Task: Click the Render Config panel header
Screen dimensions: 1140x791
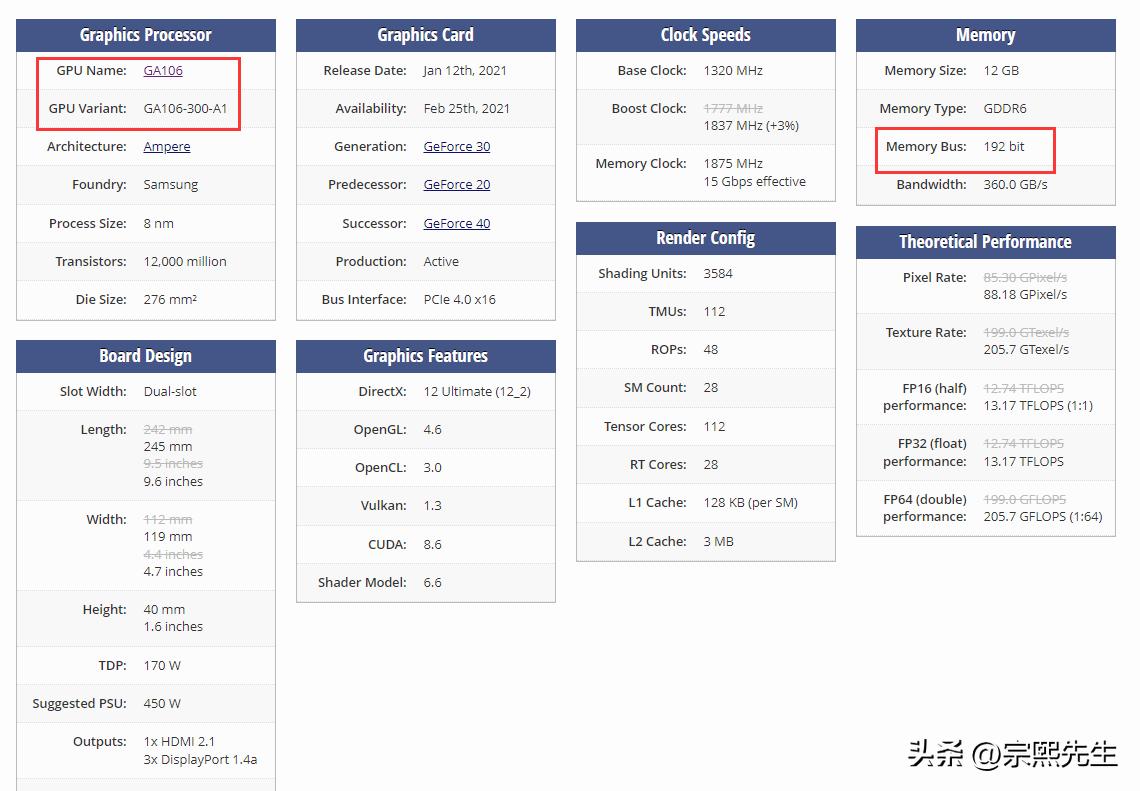Action: 705,237
